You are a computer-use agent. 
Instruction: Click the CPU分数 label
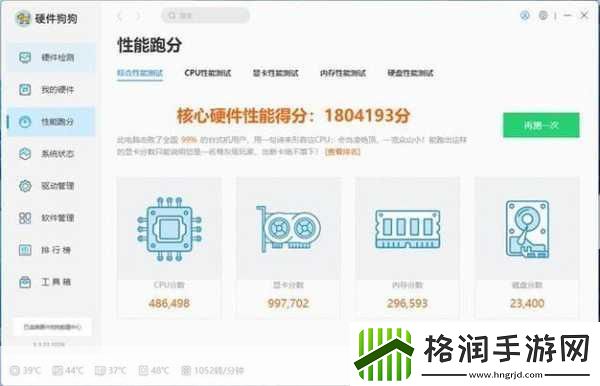tap(169, 285)
